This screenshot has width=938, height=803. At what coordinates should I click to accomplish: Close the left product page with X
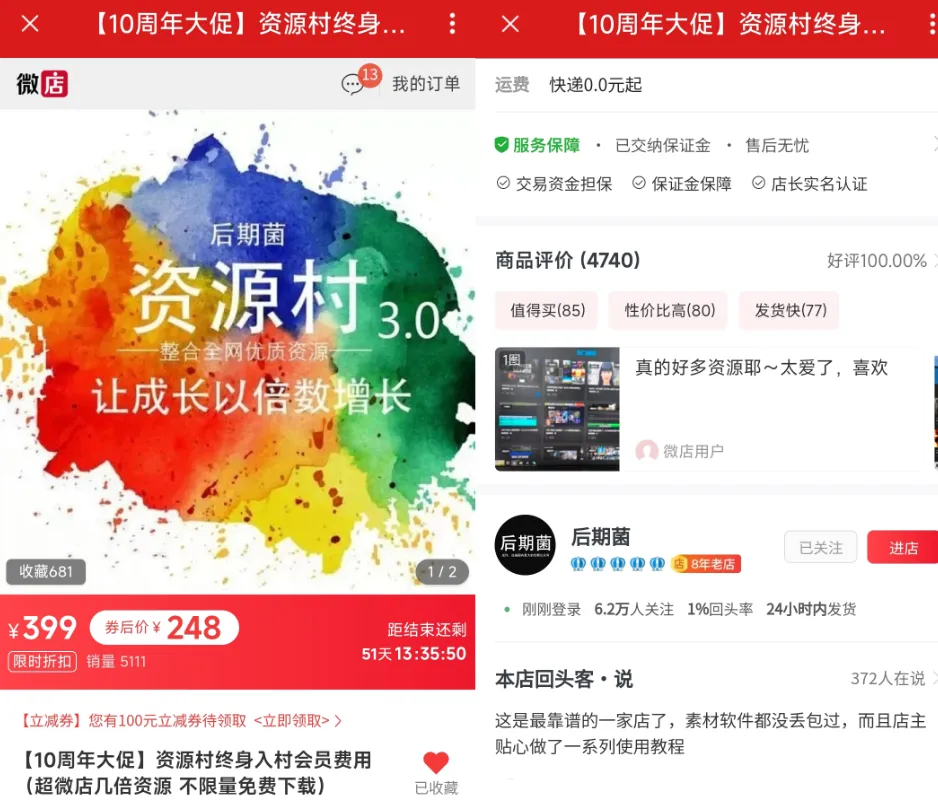click(x=30, y=24)
